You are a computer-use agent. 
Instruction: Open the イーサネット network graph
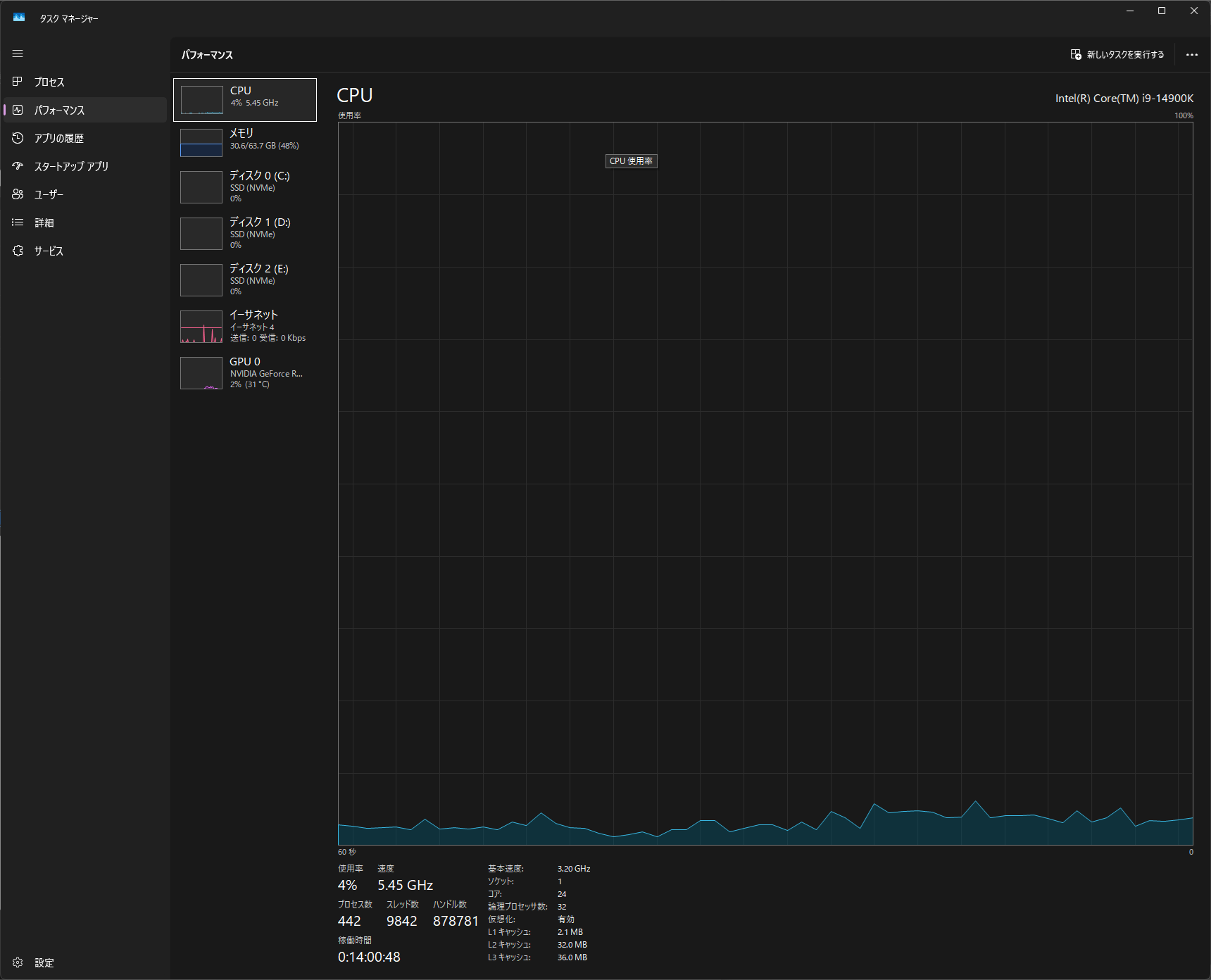pos(201,327)
